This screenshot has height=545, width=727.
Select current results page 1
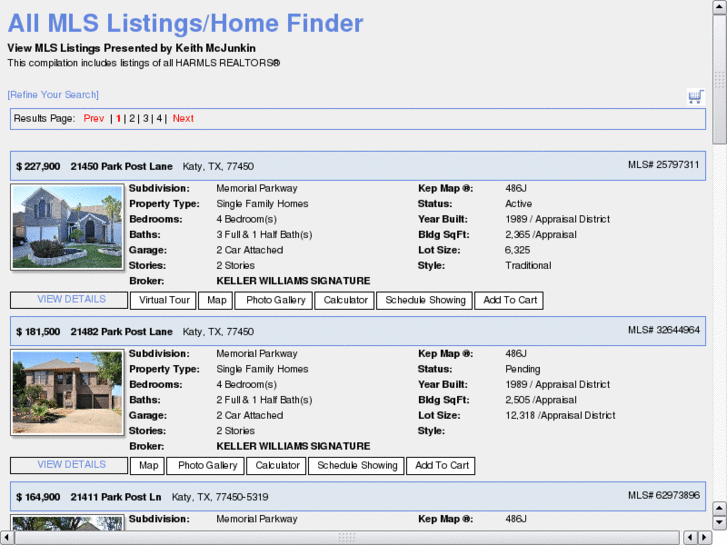[119, 118]
